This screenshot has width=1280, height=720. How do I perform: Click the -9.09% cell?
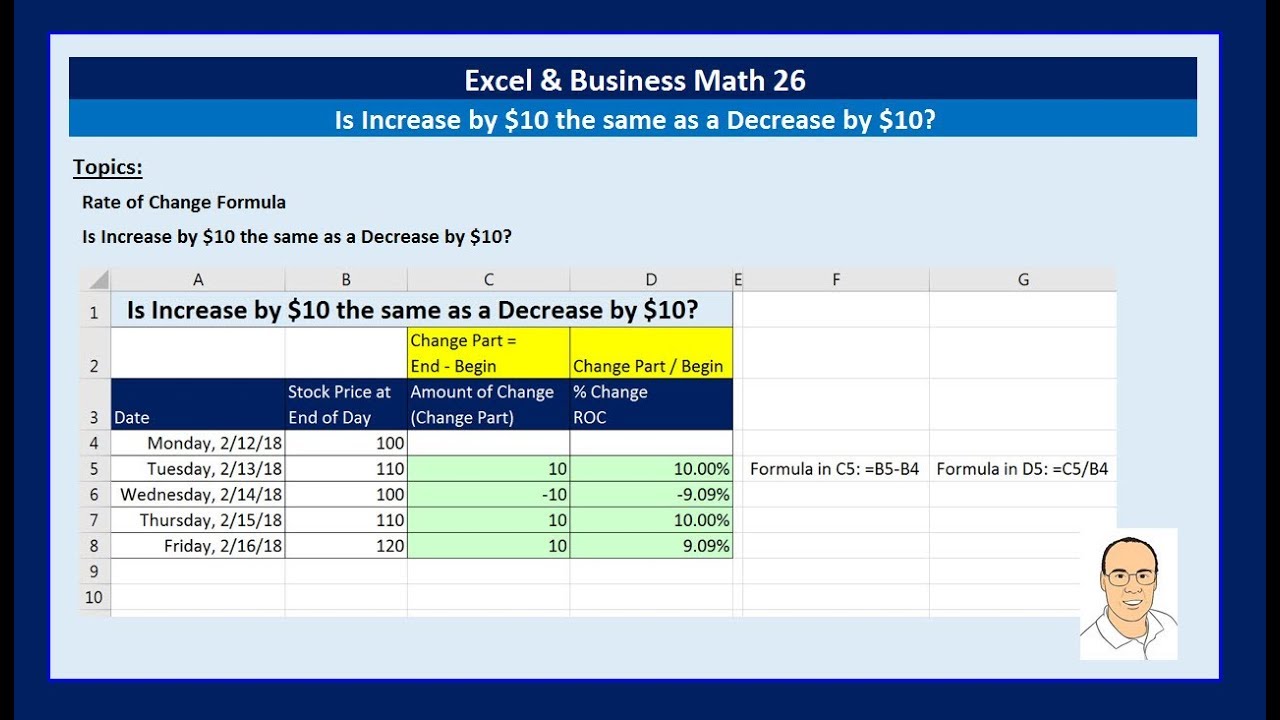coord(651,495)
